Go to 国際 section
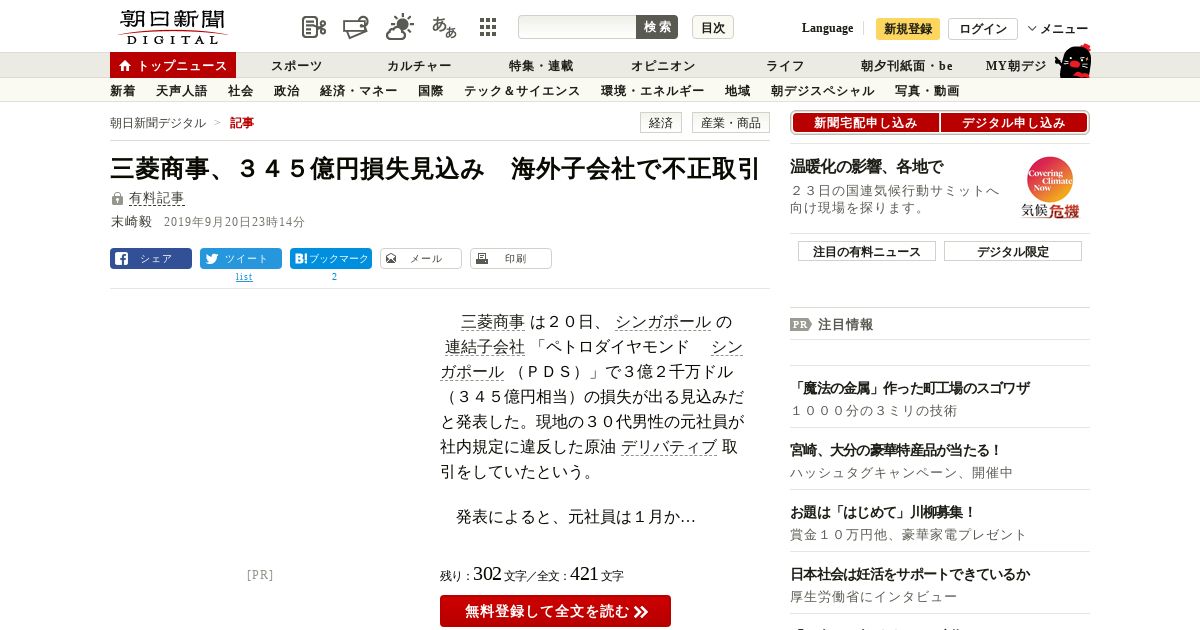This screenshot has height=630, width=1200. 431,90
